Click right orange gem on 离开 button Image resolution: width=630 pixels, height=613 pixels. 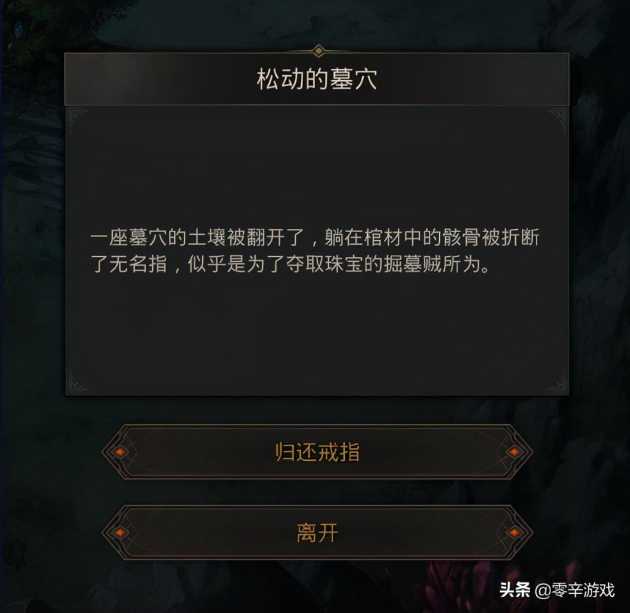(514, 533)
